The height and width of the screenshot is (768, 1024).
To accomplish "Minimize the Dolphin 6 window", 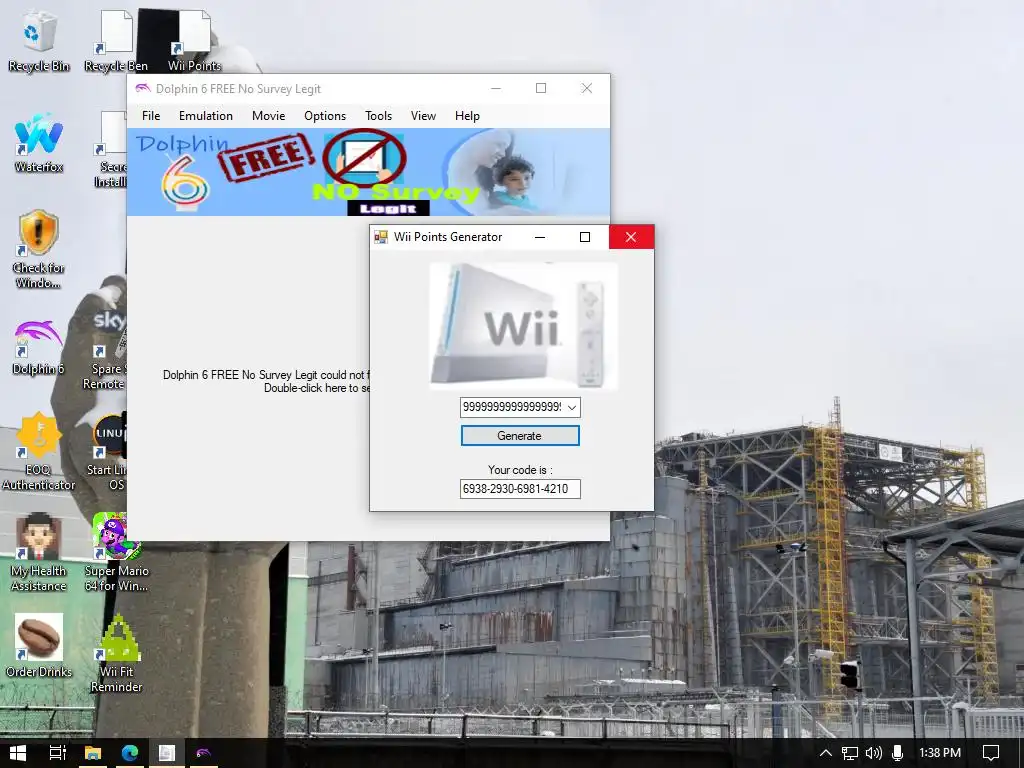I will point(496,89).
